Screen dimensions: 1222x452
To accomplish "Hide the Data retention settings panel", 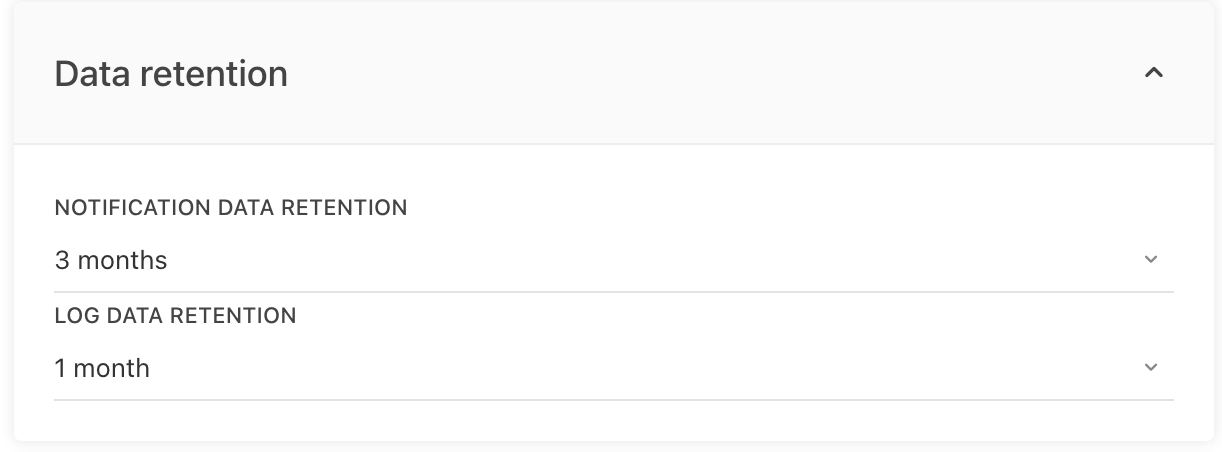I will pos(1153,73).
